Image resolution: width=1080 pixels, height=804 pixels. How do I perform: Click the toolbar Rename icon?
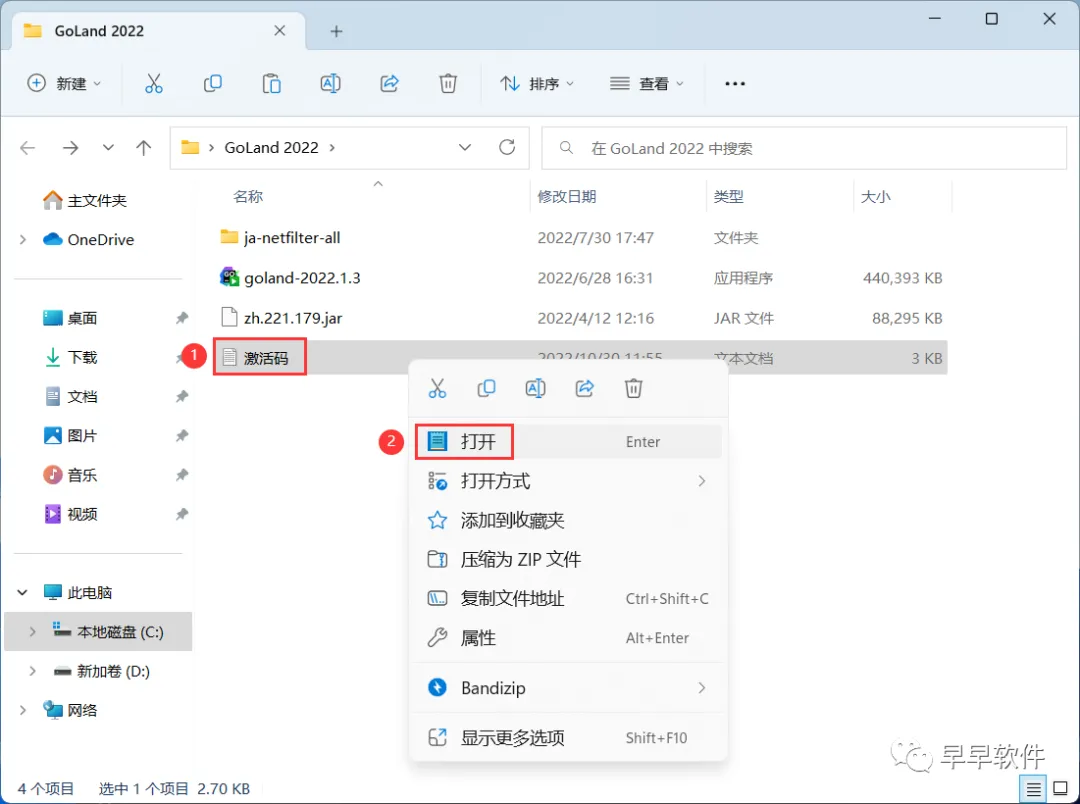(x=331, y=83)
